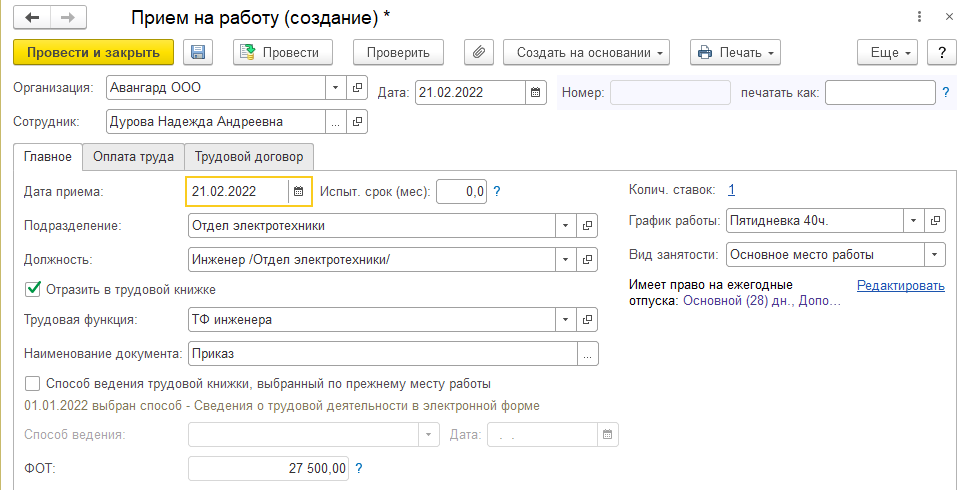Expand the Вид занятости dropdown
Viewport: 966px width, 490px height.
(935, 254)
